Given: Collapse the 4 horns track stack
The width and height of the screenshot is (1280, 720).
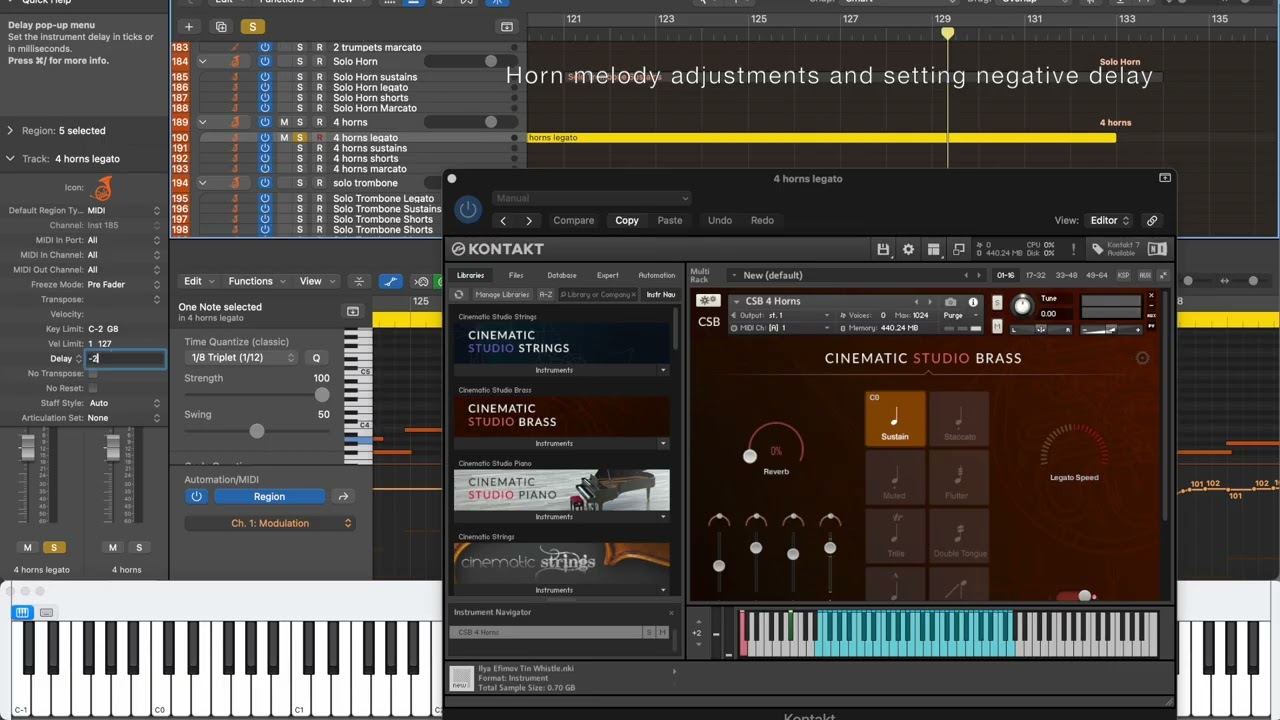Looking at the screenshot, I should 202,122.
